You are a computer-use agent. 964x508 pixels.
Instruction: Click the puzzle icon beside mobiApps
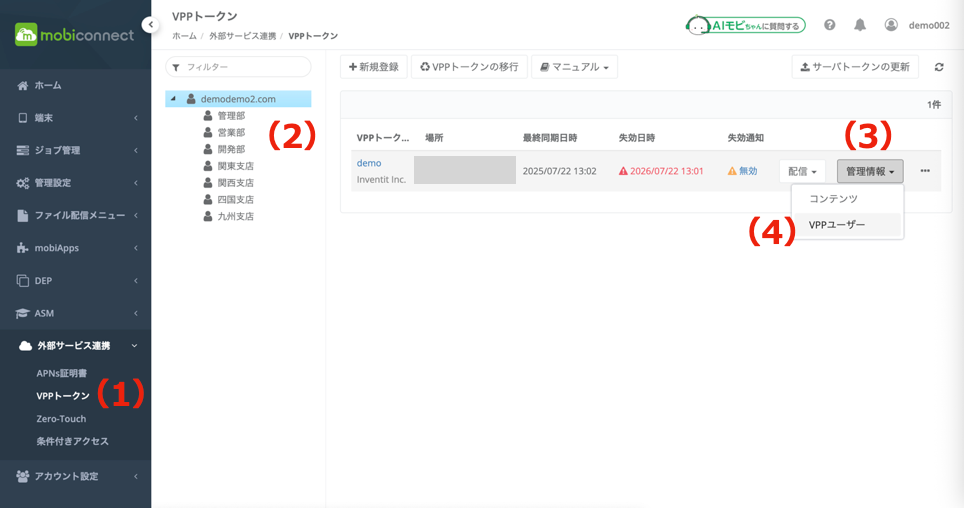click(23, 248)
